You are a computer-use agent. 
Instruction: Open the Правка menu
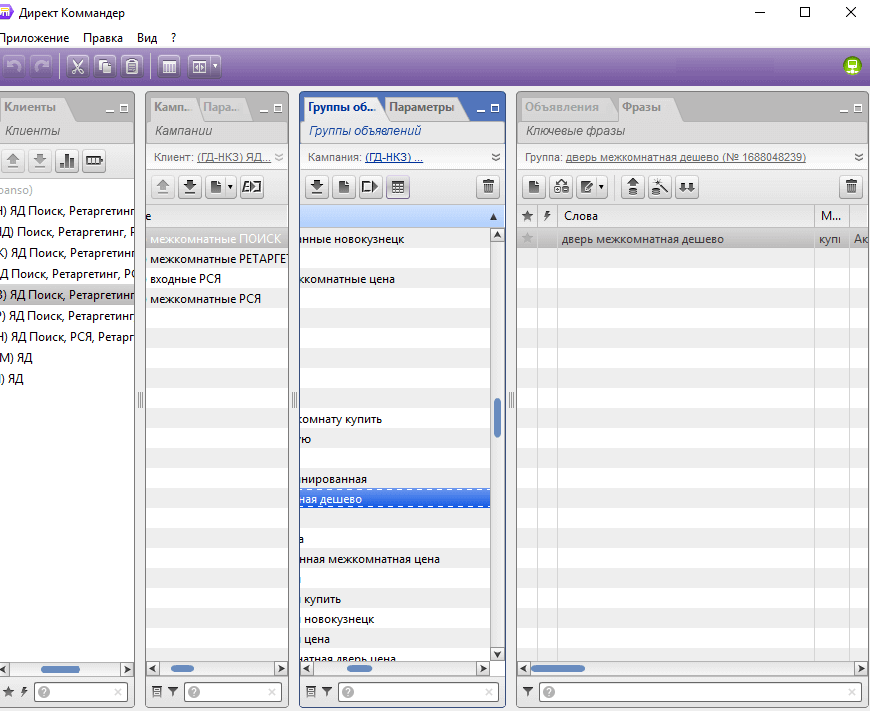pyautogui.click(x=103, y=37)
